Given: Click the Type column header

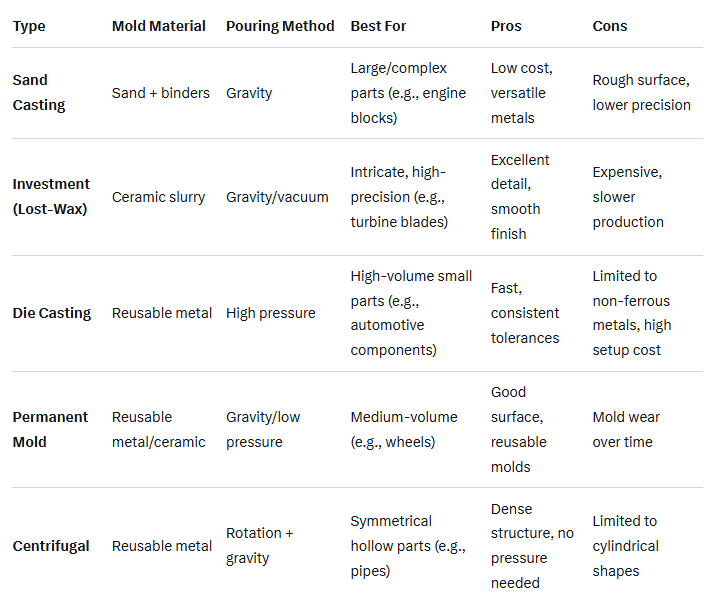Looking at the screenshot, I should pyautogui.click(x=29, y=26).
